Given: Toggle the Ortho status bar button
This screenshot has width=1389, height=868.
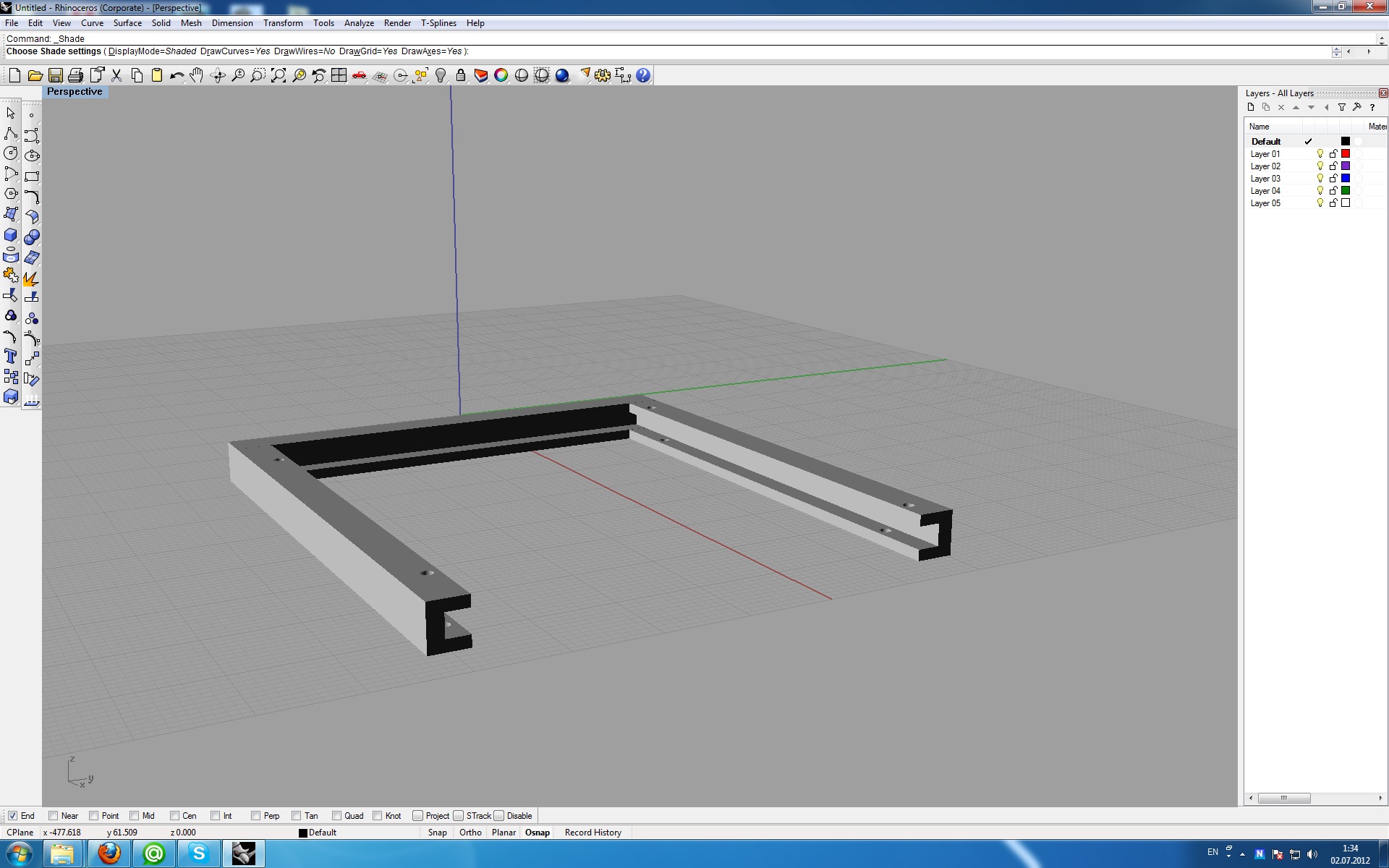Looking at the screenshot, I should [x=470, y=833].
